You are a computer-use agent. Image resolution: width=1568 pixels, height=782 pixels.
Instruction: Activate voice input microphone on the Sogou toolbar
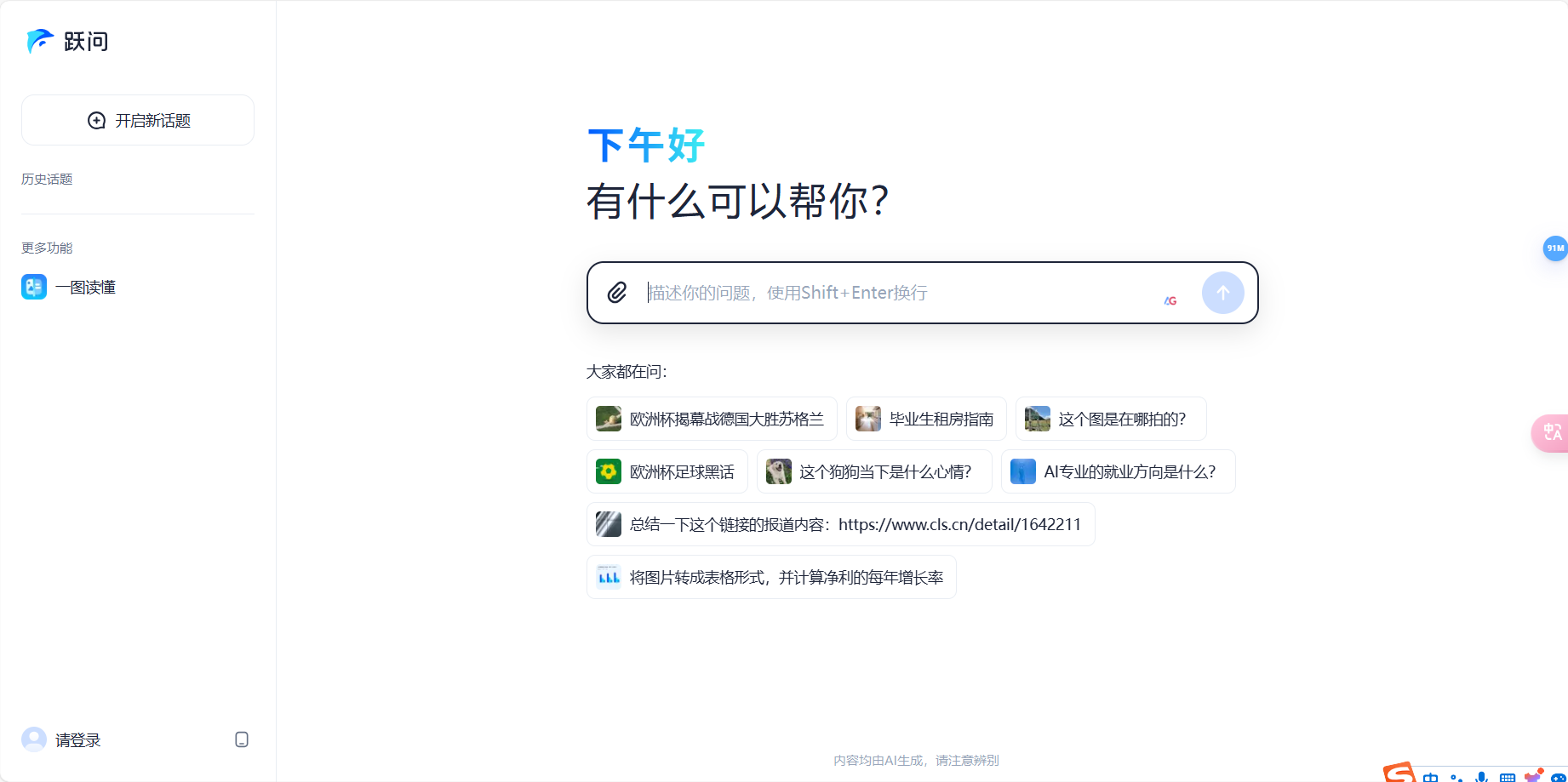pyautogui.click(x=1482, y=776)
